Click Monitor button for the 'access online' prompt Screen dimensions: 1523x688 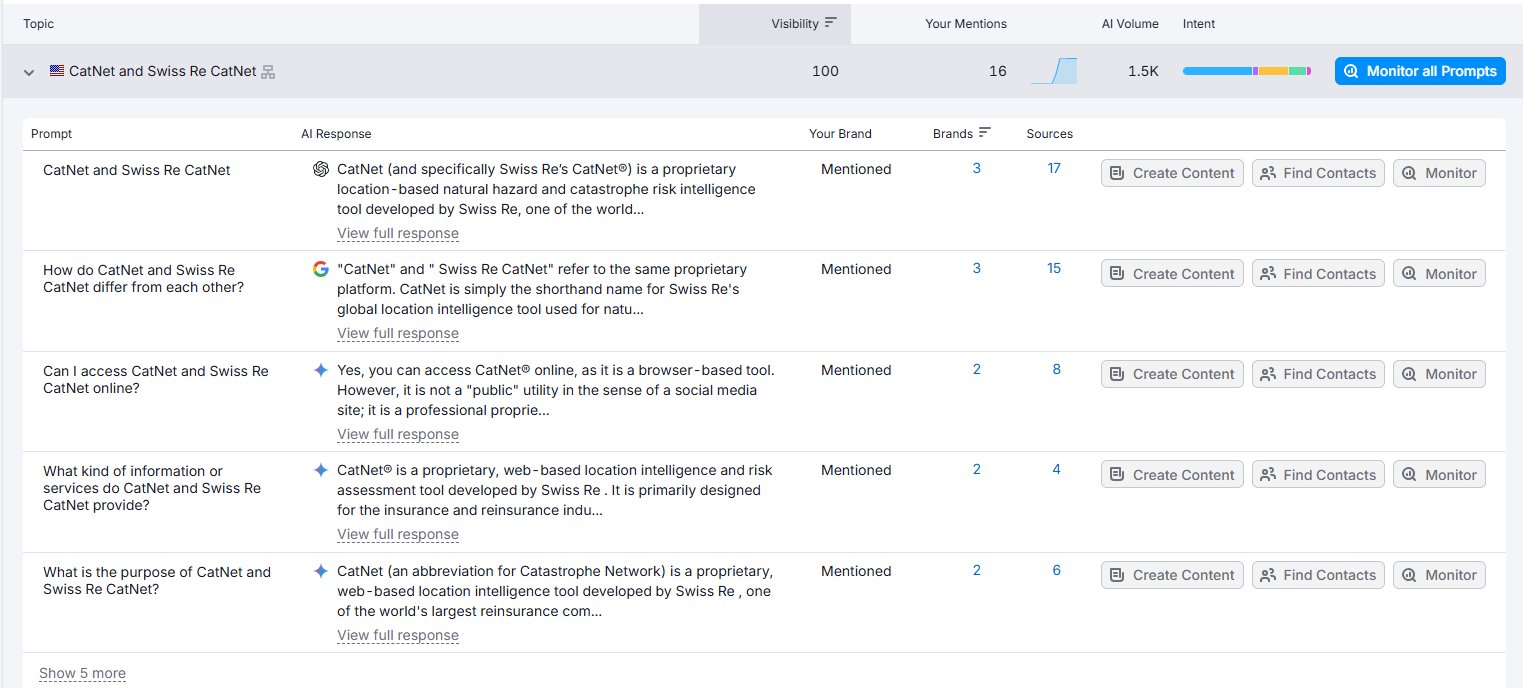tap(1439, 374)
